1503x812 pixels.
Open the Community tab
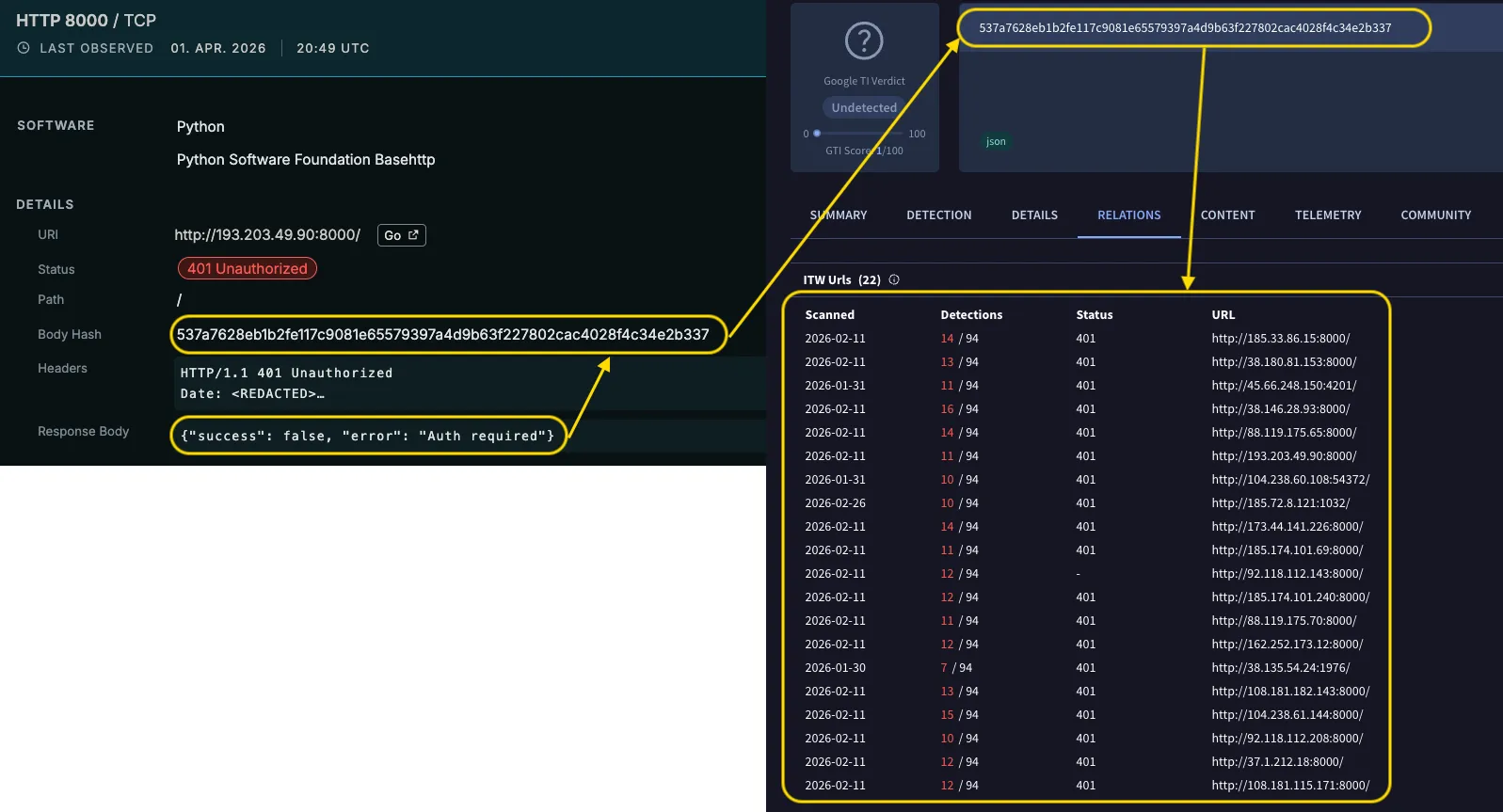pyautogui.click(x=1435, y=215)
